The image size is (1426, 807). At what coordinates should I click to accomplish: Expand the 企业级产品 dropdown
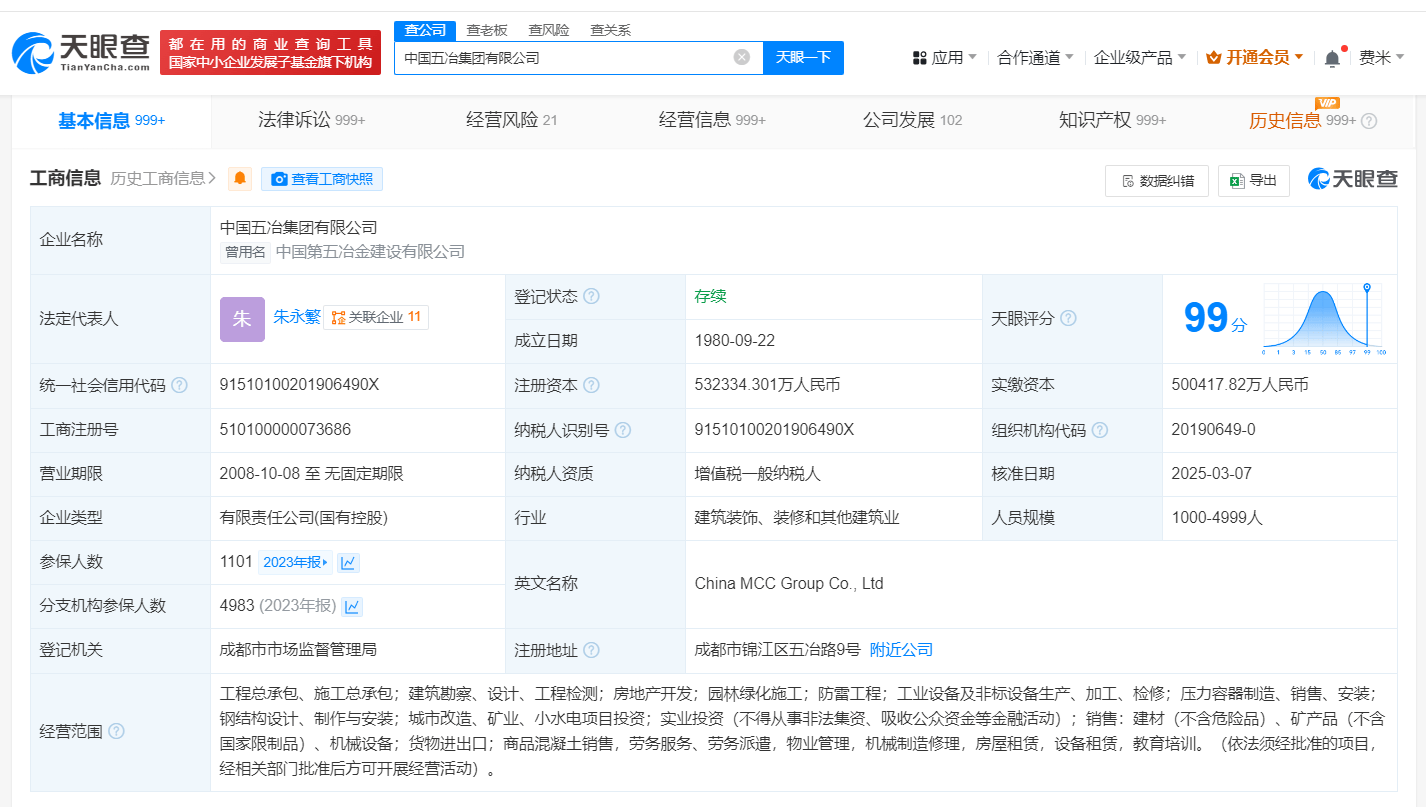point(1140,58)
